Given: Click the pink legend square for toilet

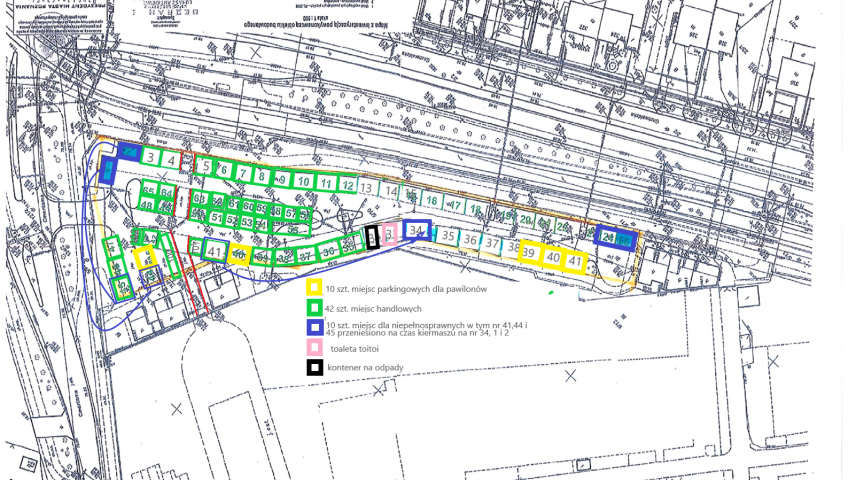Looking at the screenshot, I should click(x=315, y=348).
